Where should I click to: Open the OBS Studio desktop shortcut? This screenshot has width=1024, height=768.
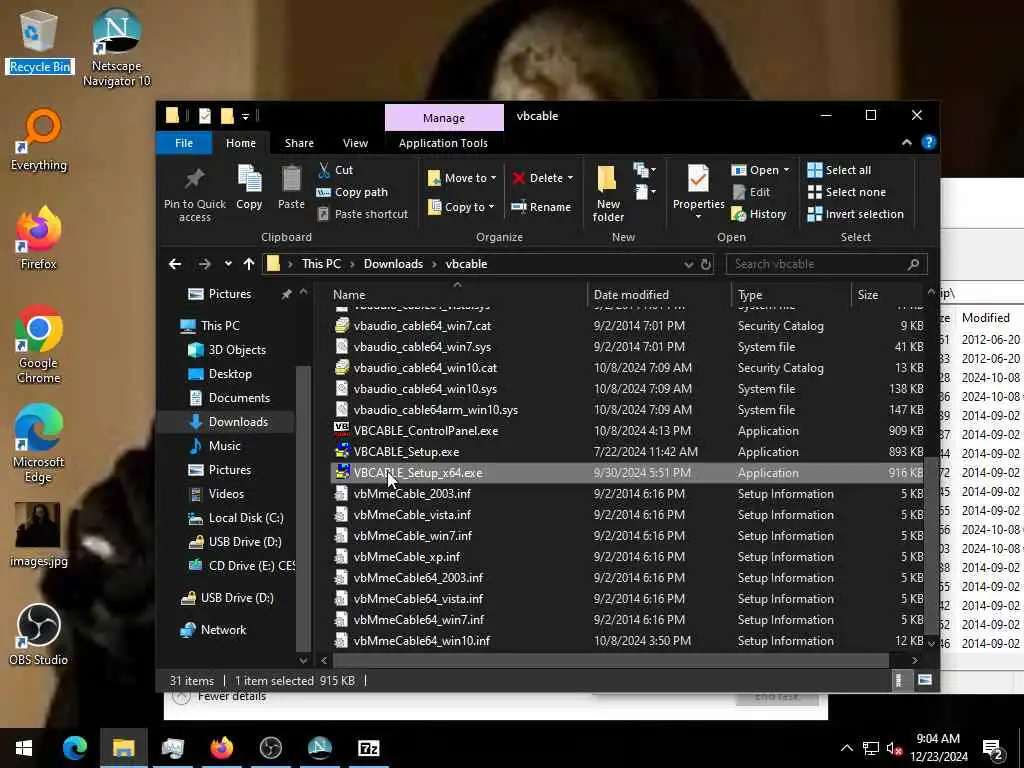(38, 634)
